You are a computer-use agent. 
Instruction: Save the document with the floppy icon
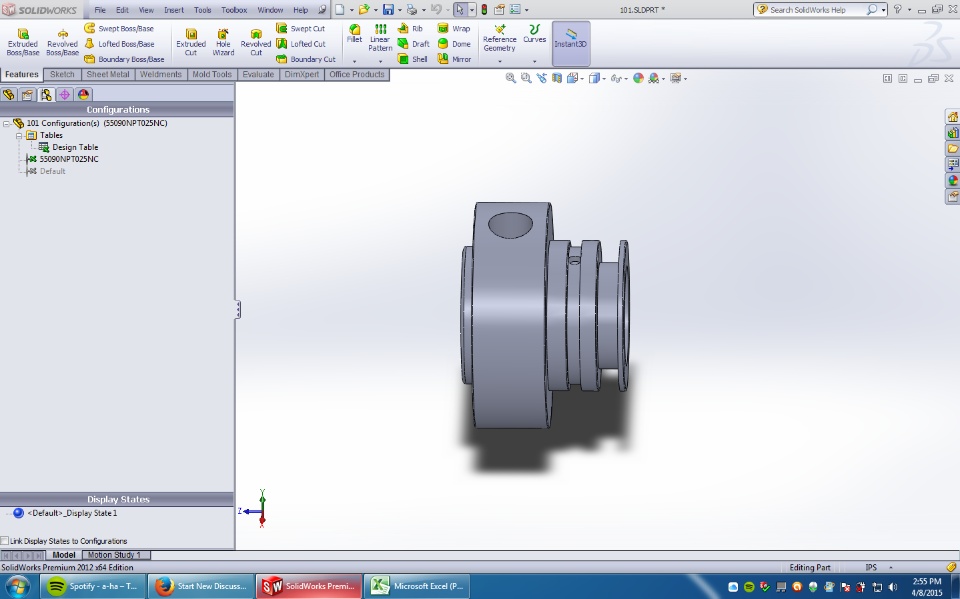[x=388, y=10]
